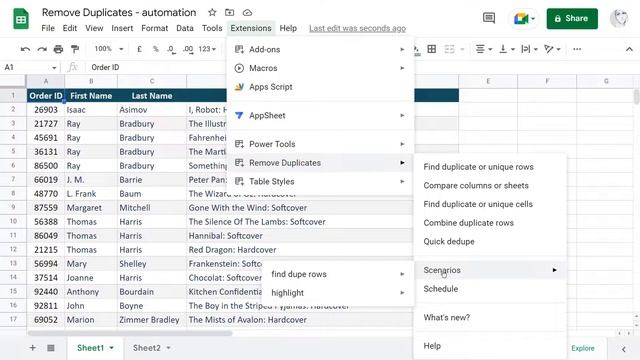The image size is (640, 360).
Task: Click the Remove Duplicates - automation title
Action: 119,13
